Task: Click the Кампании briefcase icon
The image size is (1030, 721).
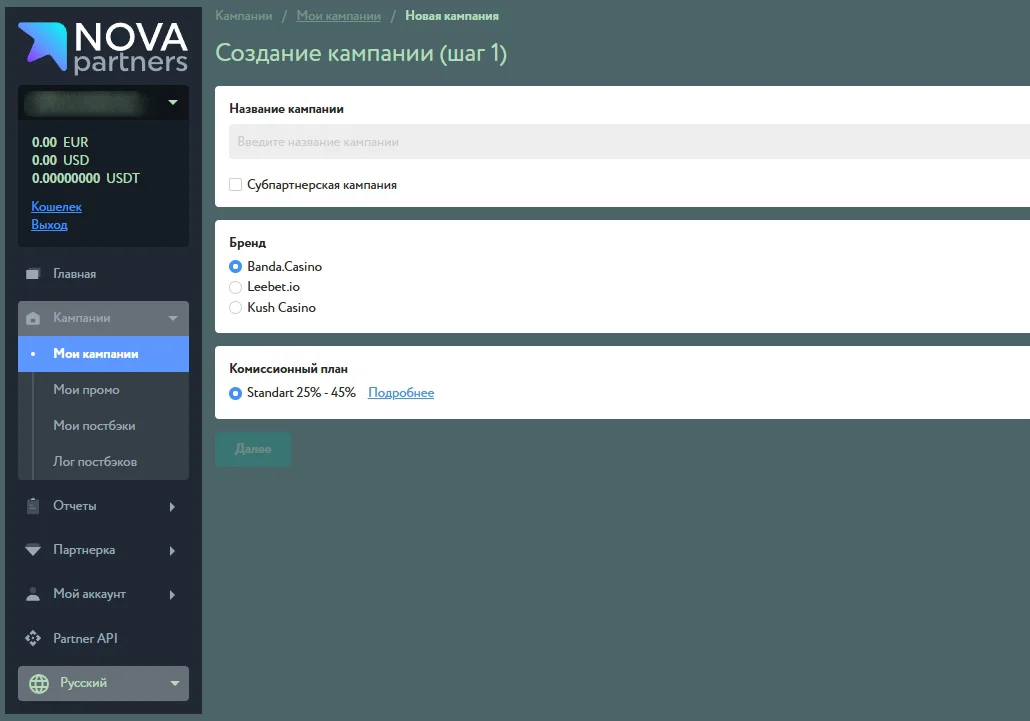Action: pos(32,317)
